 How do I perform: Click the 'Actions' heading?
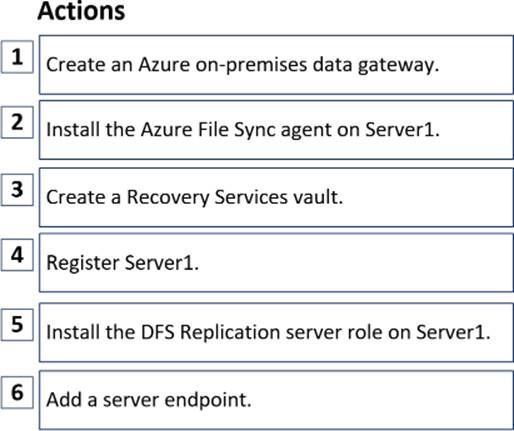(x=81, y=11)
